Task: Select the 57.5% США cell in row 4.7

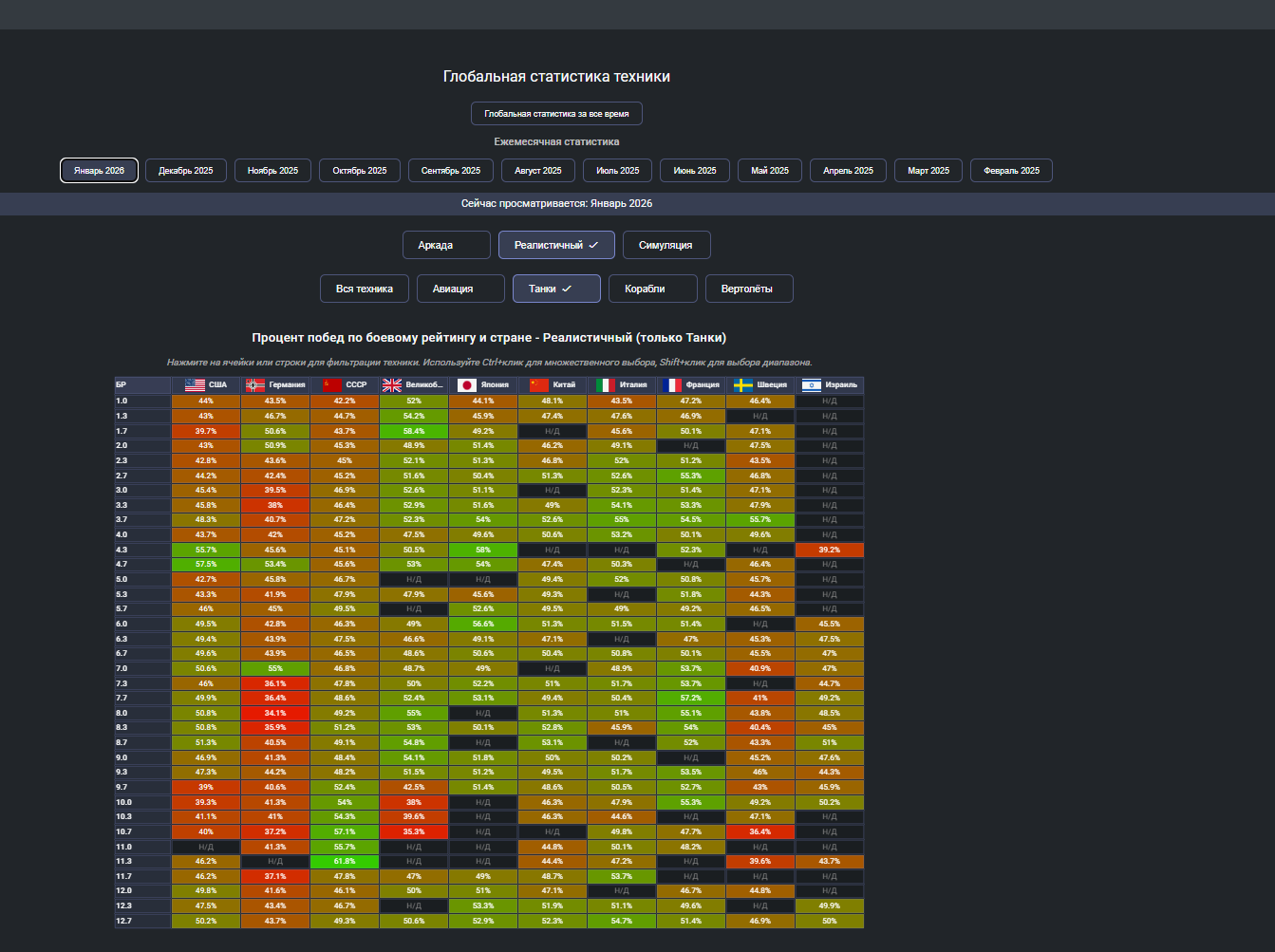Action: coord(206,565)
